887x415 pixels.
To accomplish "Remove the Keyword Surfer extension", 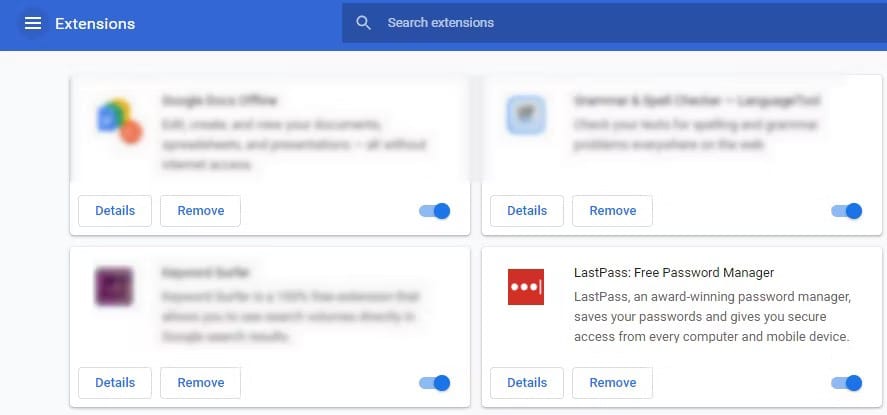I will 200,383.
